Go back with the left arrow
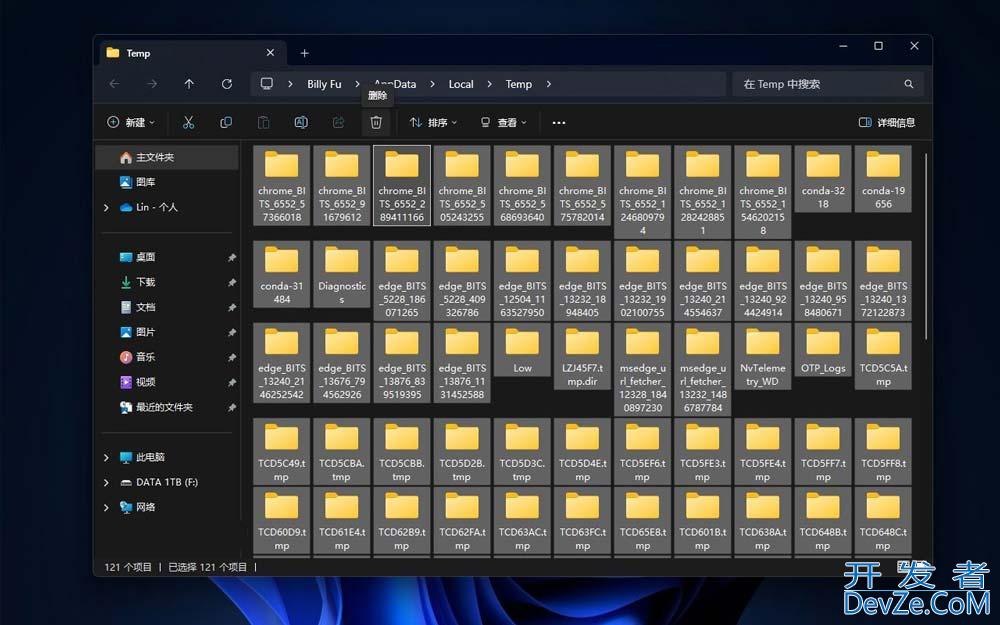The height and width of the screenshot is (625, 1000). 115,84
